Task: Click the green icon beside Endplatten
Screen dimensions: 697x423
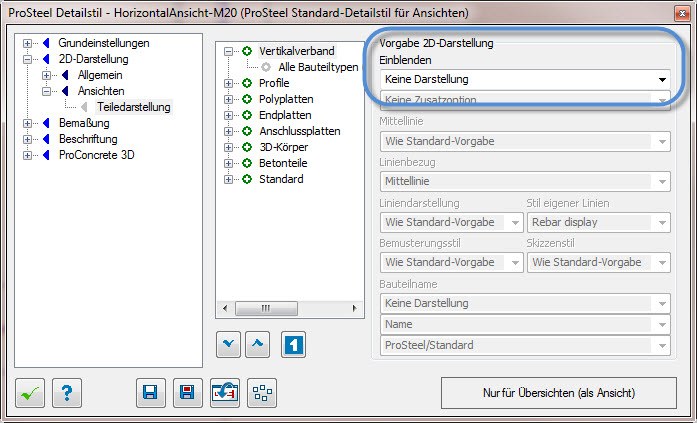Action: pyautogui.click(x=247, y=115)
